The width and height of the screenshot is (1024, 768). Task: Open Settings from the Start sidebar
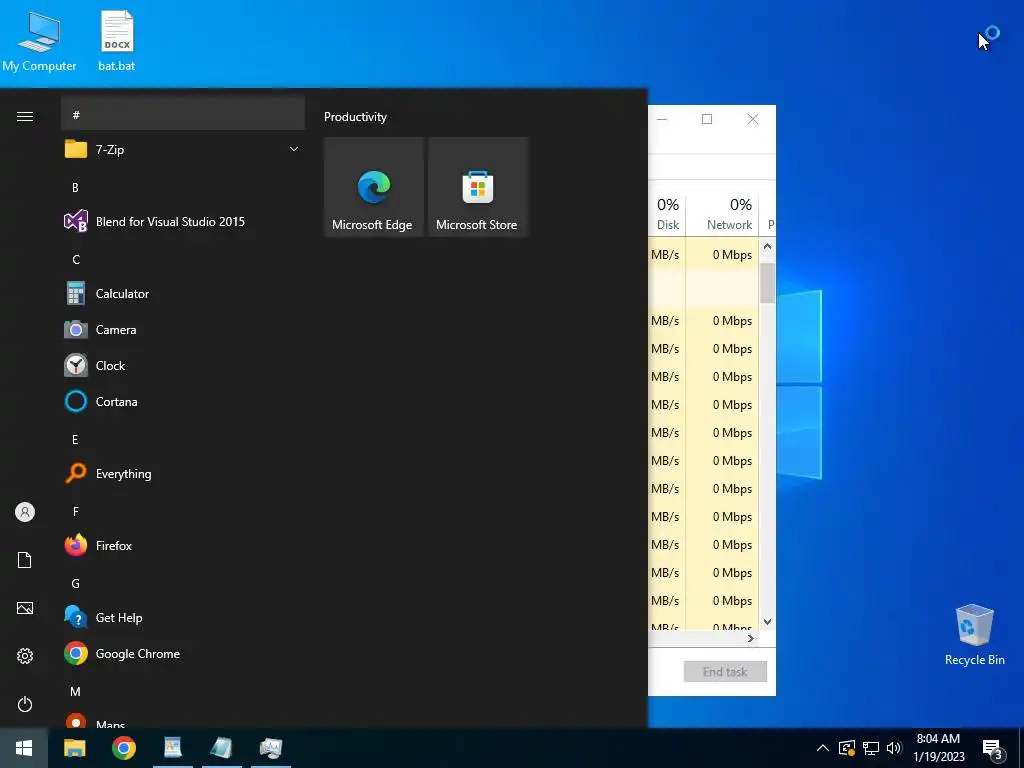tap(25, 656)
